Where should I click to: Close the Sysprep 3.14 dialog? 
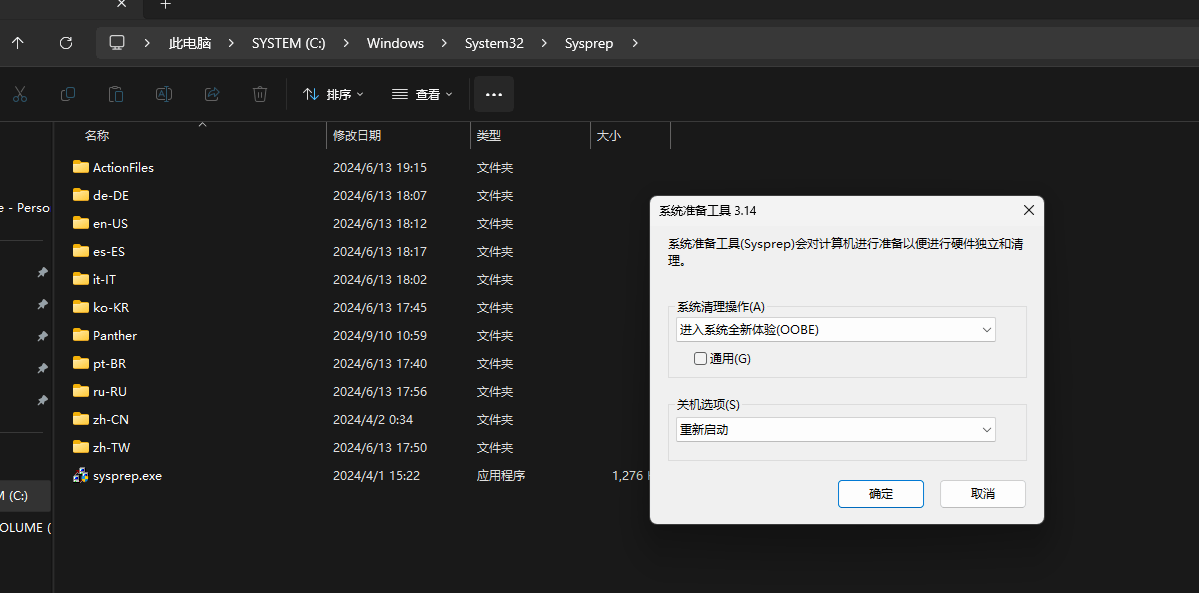click(1029, 210)
